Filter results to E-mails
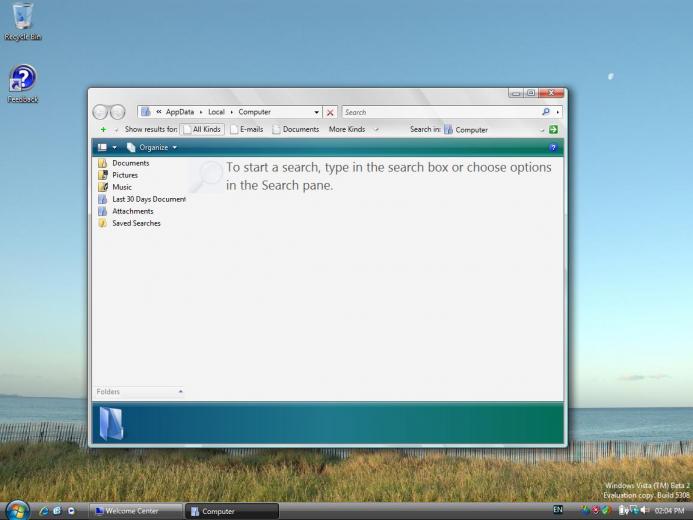 (x=246, y=129)
